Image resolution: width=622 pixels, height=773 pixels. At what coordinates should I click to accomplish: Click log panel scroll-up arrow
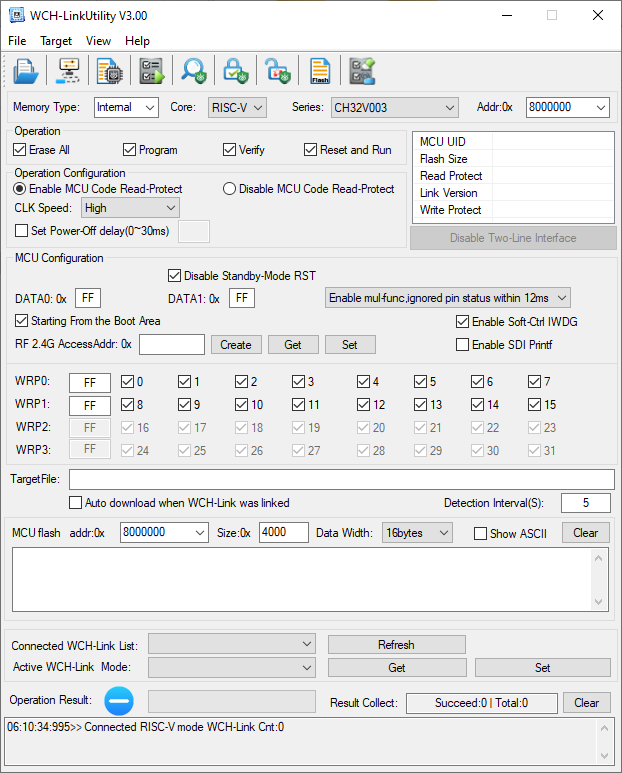[605, 728]
